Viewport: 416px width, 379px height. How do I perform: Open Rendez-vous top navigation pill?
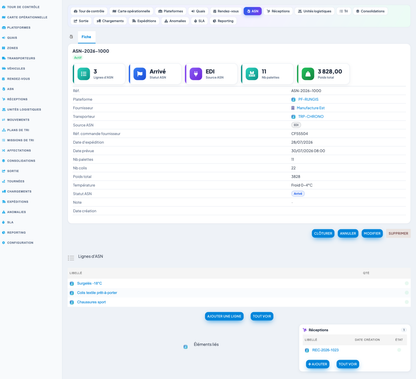(x=226, y=11)
